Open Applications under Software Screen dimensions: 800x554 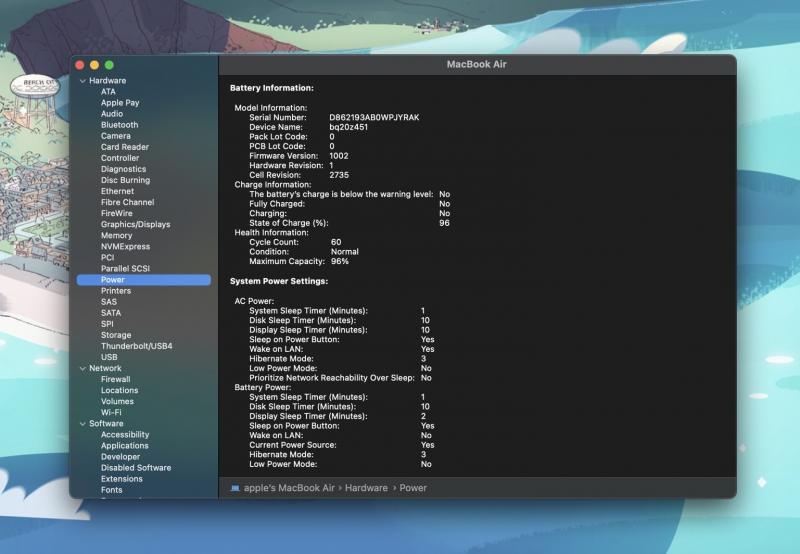pyautogui.click(x=124, y=446)
